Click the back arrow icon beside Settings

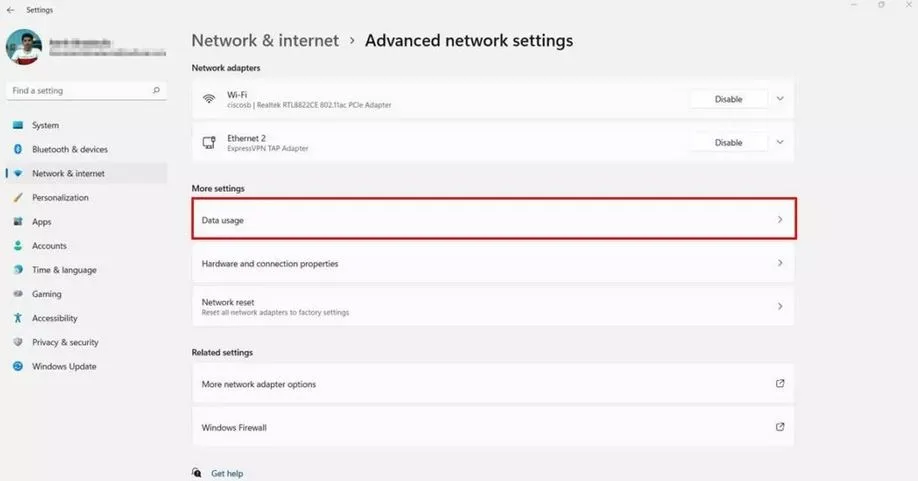11,10
